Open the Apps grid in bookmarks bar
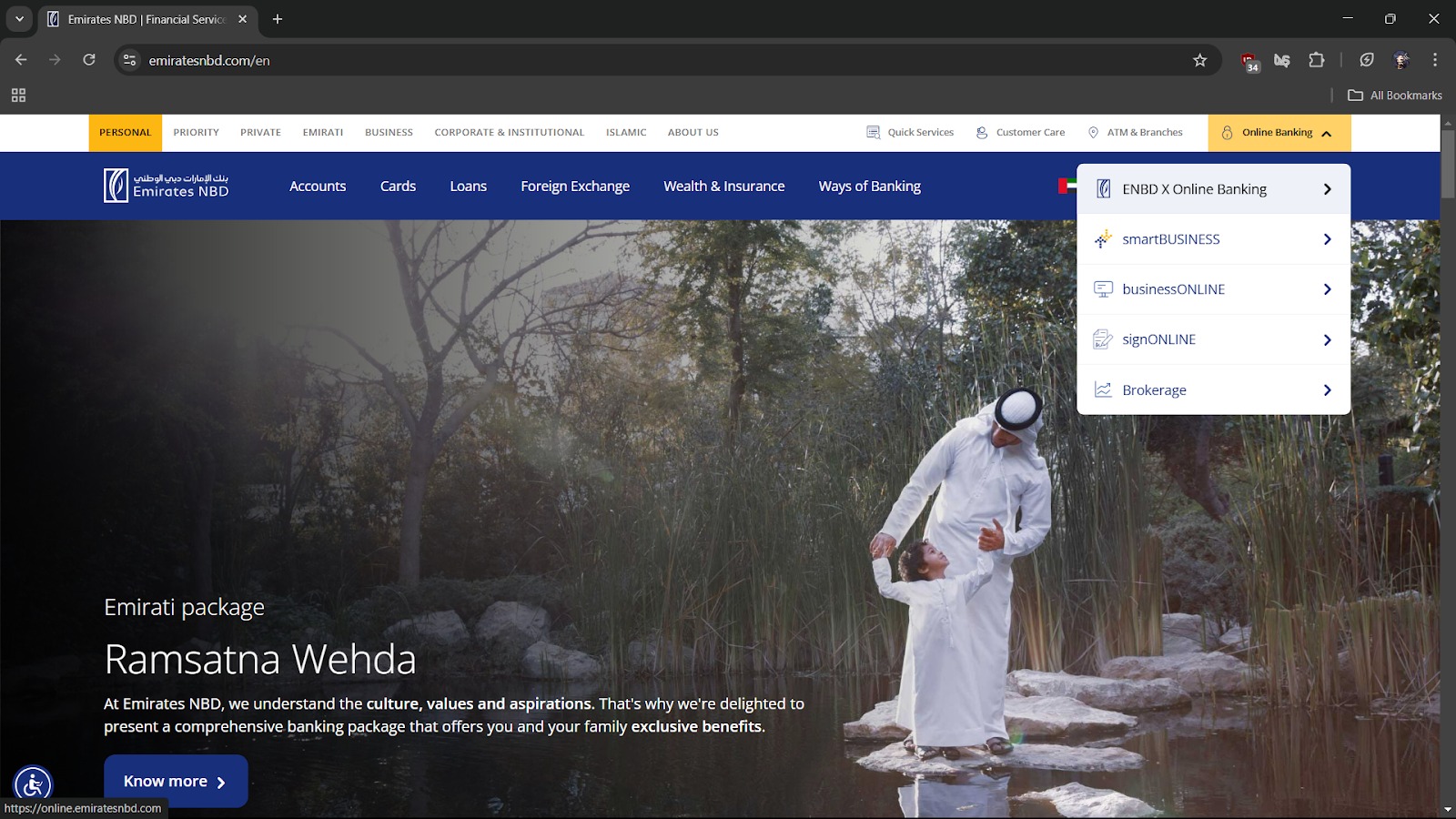The height and width of the screenshot is (819, 1456). click(x=18, y=96)
